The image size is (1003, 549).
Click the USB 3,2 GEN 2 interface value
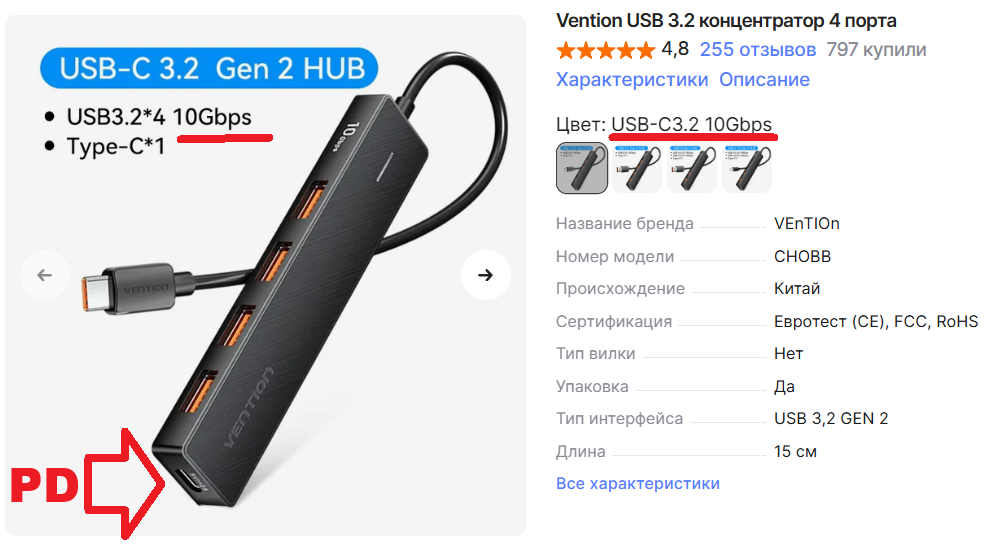click(x=831, y=418)
